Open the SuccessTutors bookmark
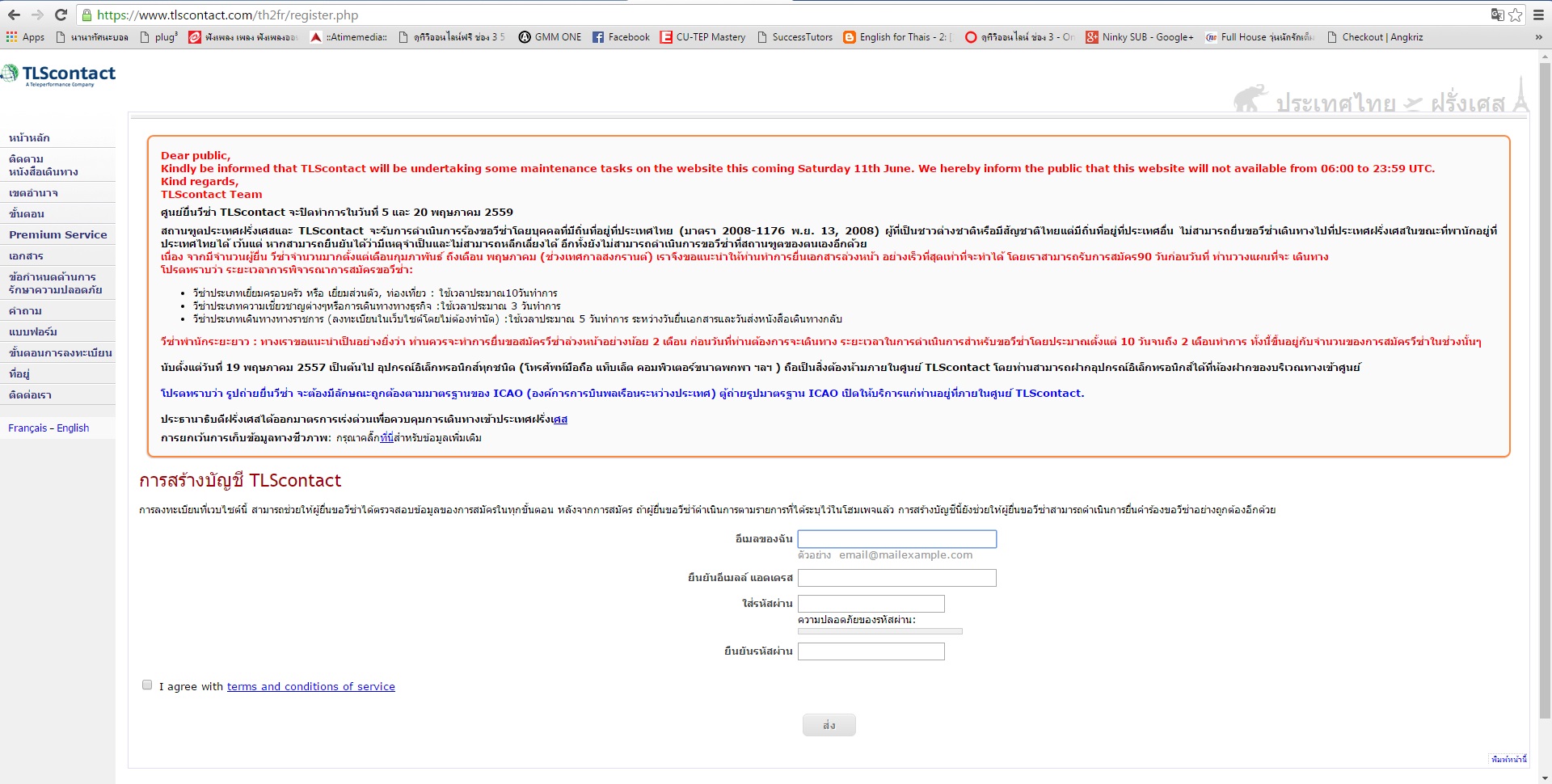 pos(795,37)
